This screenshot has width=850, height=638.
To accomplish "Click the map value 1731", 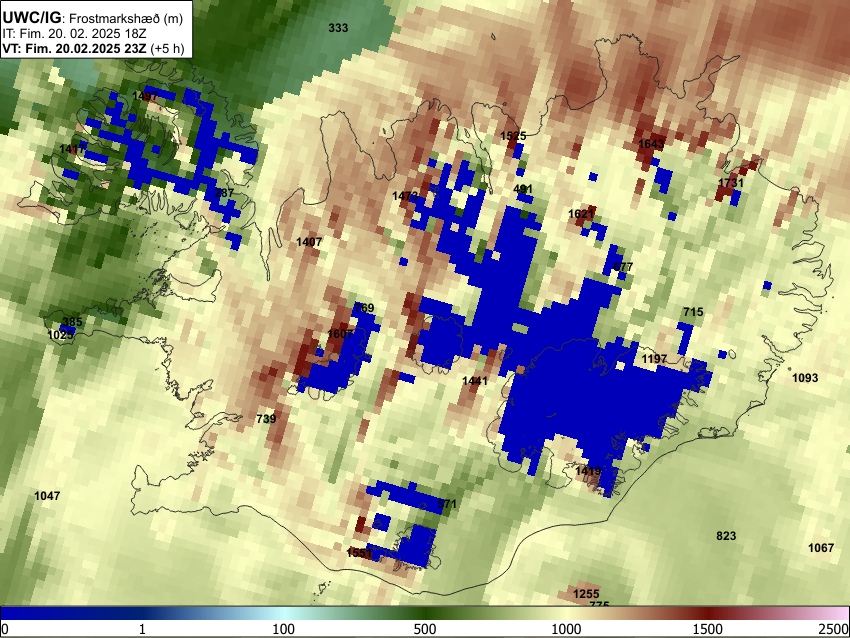I will tap(731, 183).
